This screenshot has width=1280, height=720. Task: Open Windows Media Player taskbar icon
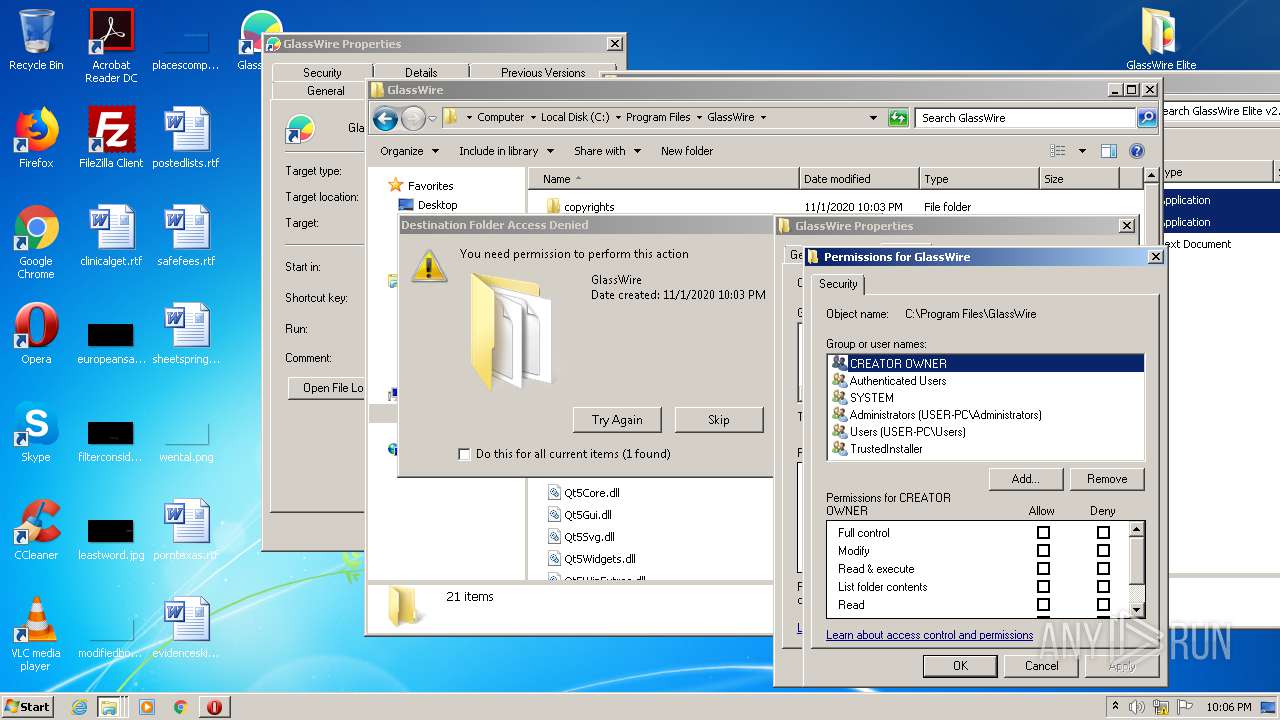[x=147, y=707]
